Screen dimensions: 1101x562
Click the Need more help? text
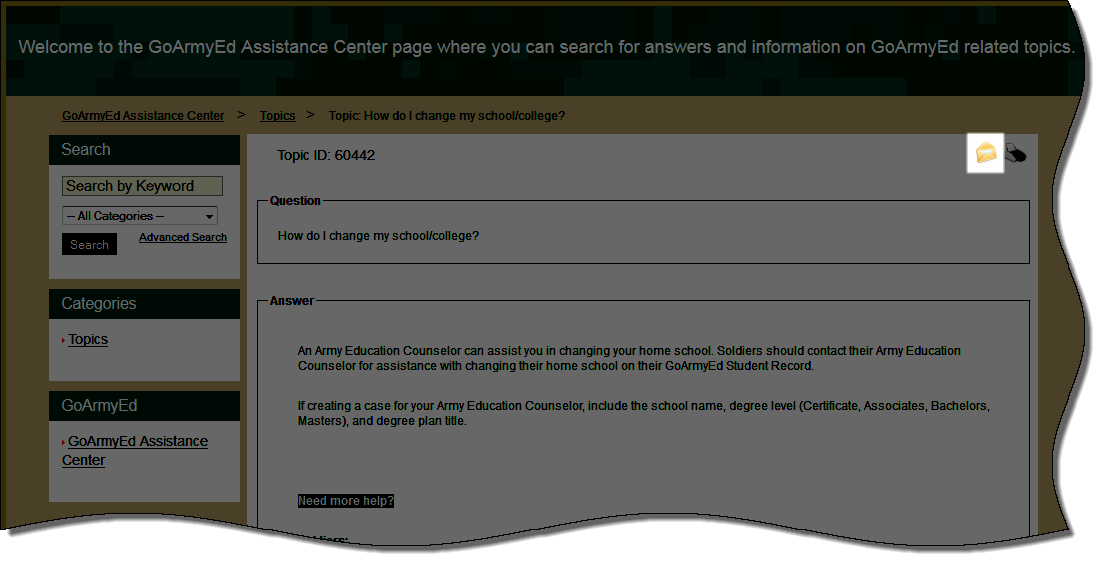[345, 501]
